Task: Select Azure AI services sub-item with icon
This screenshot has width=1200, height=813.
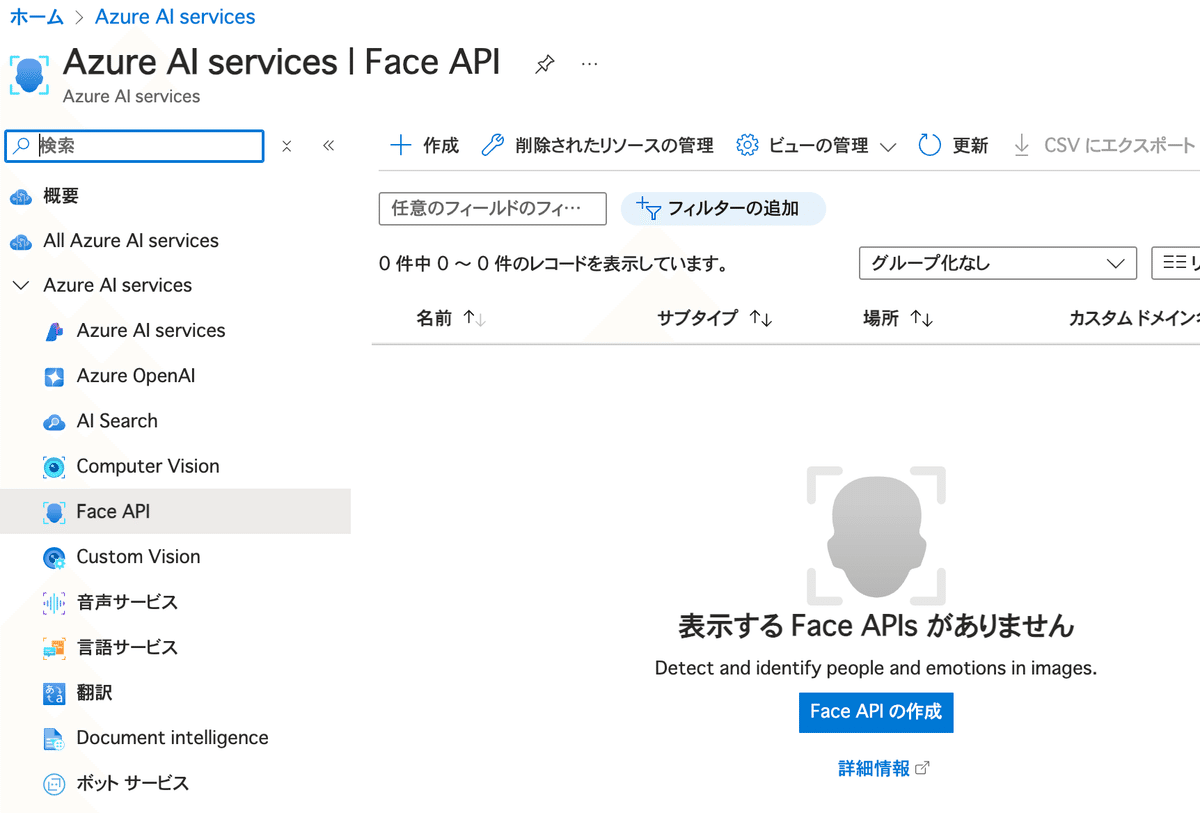Action: coord(151,331)
